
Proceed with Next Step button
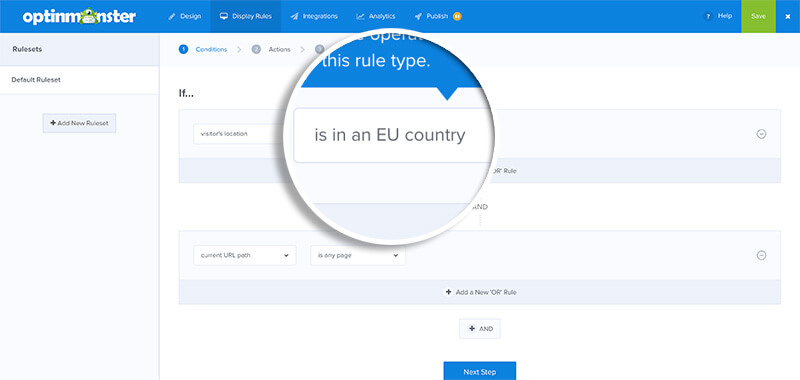point(480,371)
